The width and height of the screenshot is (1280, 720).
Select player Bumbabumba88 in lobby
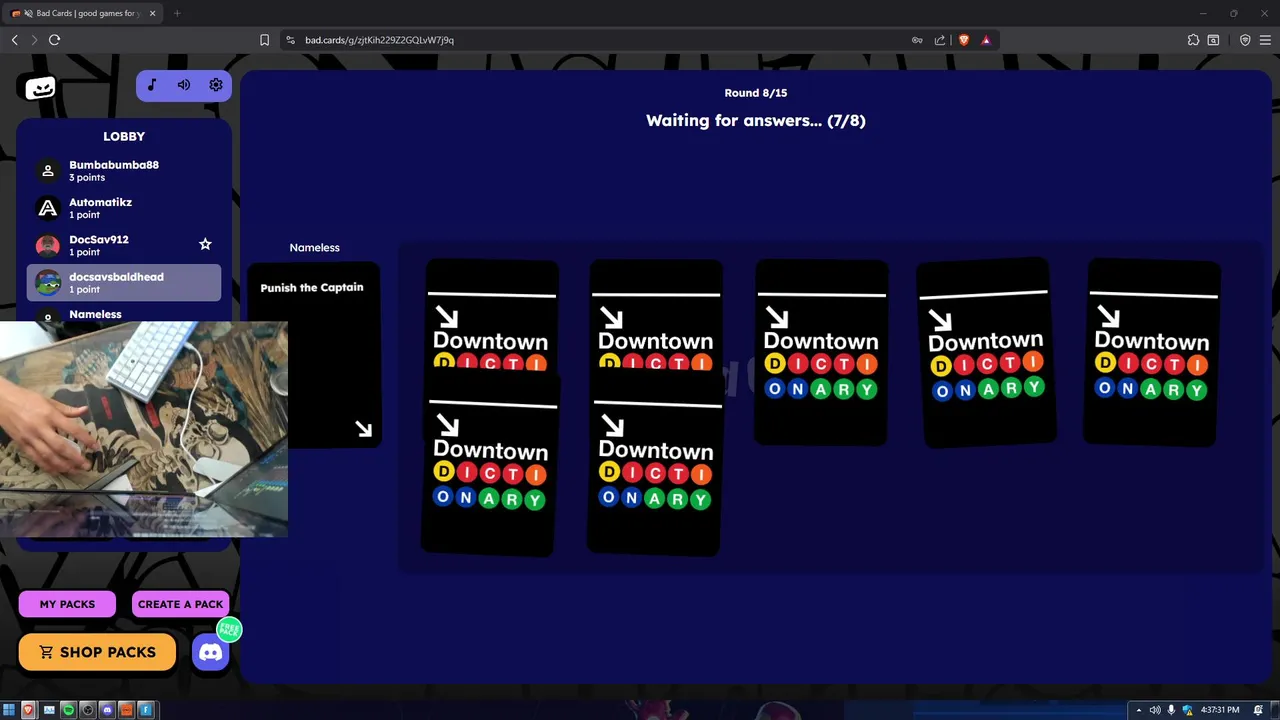(x=124, y=170)
